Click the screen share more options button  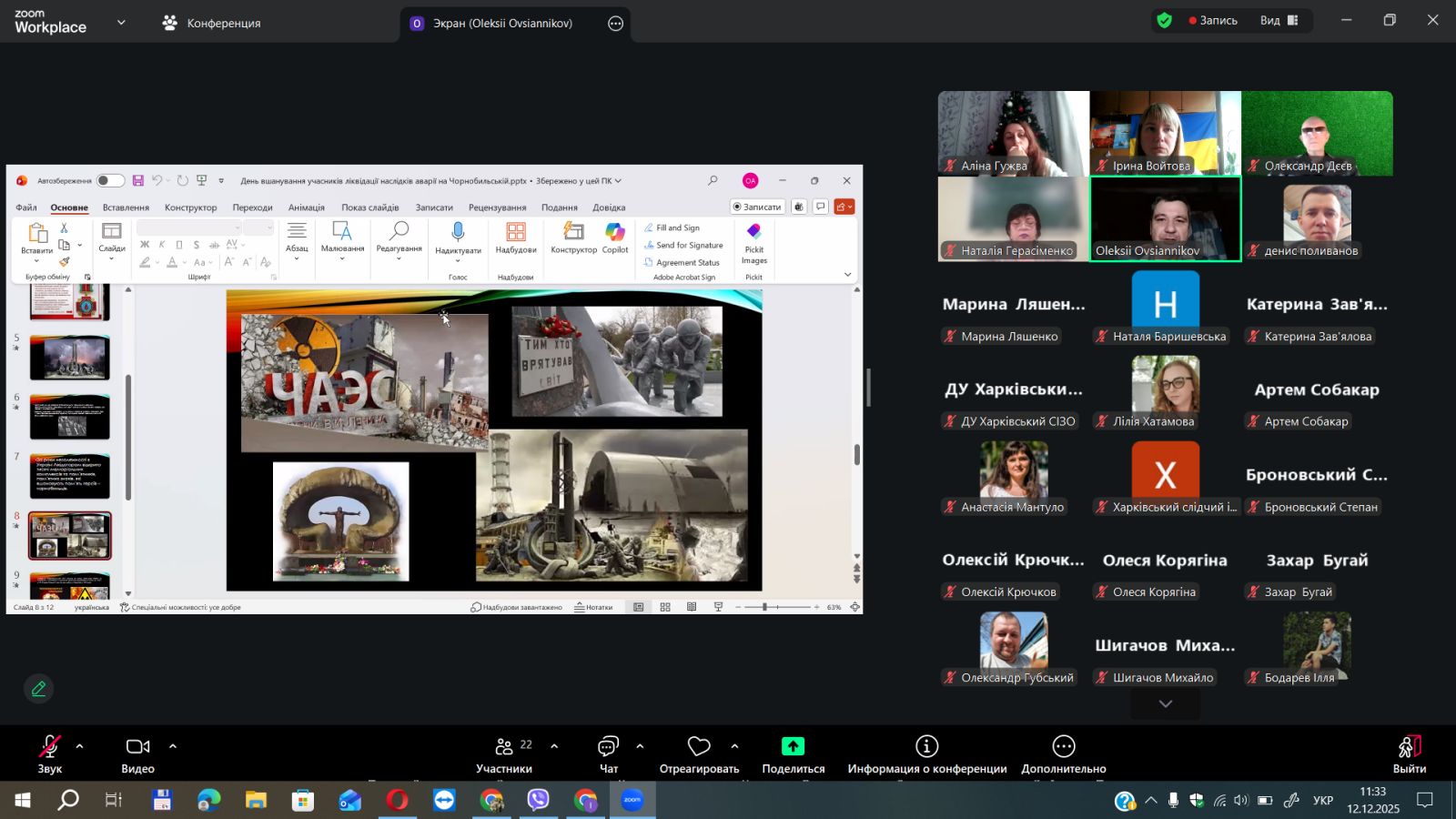tap(616, 24)
